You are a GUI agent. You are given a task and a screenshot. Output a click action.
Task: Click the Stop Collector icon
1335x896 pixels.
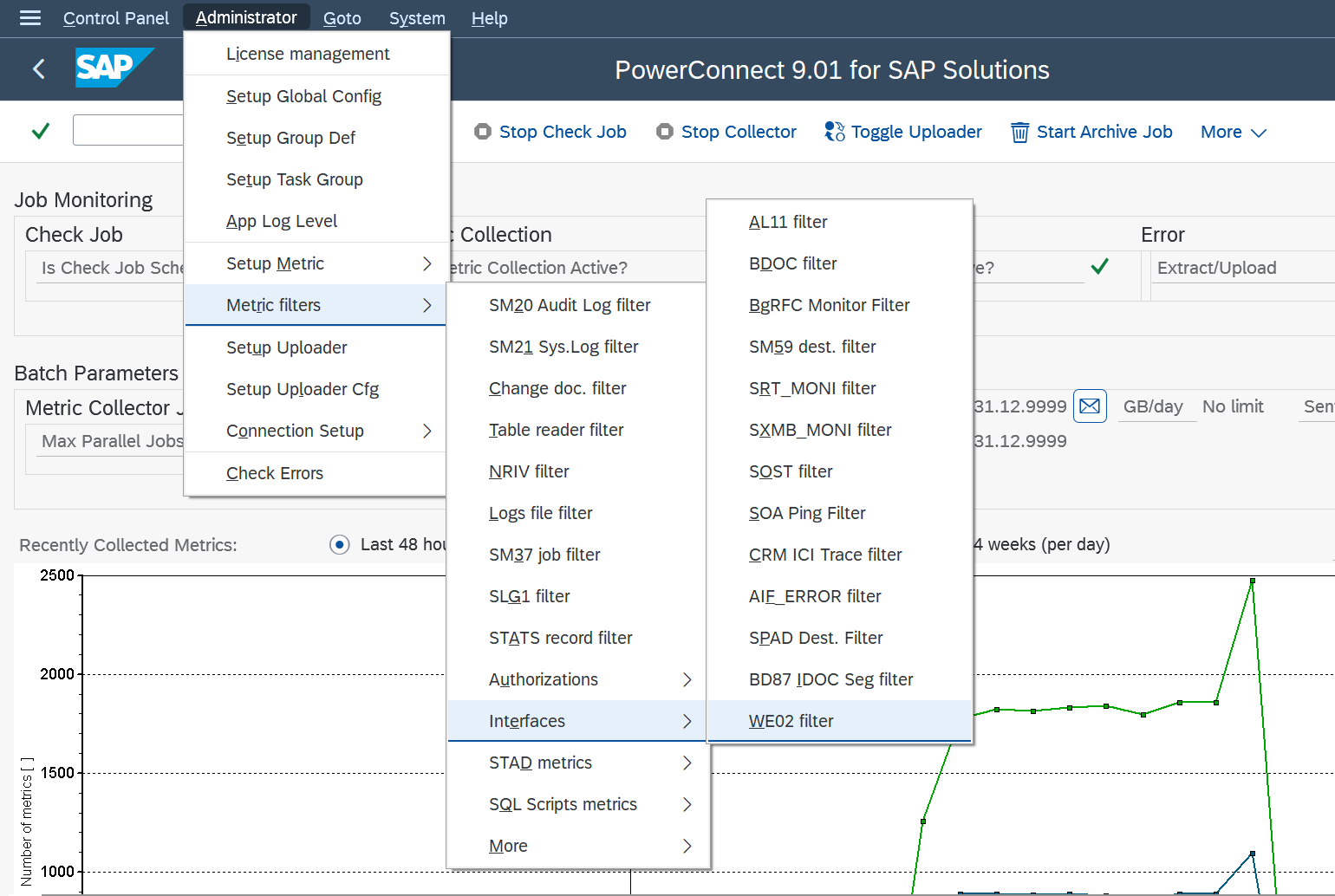[665, 132]
